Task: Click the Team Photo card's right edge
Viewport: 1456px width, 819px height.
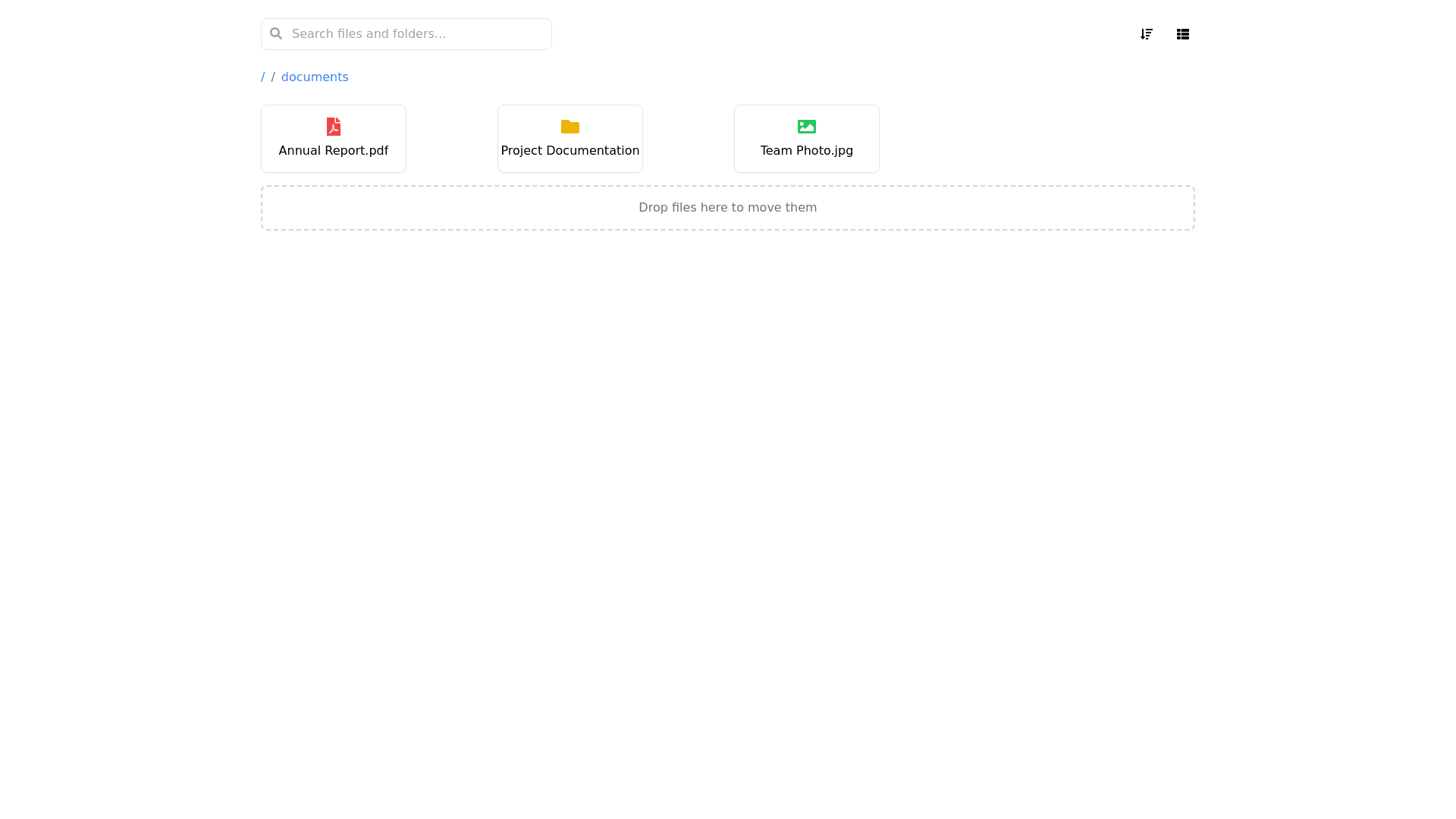Action: (x=874, y=139)
